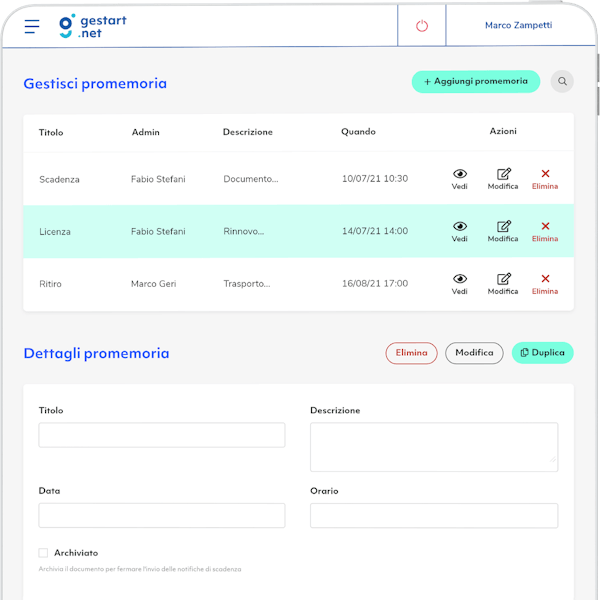The width and height of the screenshot is (600, 600).
Task: Click the search magnifier icon
Action: click(562, 82)
